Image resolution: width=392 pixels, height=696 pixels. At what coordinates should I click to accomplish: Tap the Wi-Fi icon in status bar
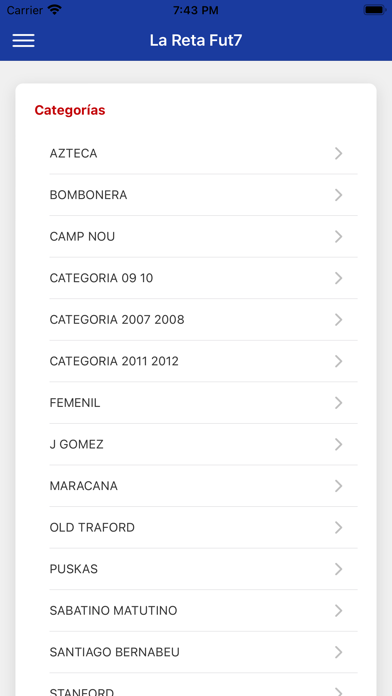click(55, 10)
